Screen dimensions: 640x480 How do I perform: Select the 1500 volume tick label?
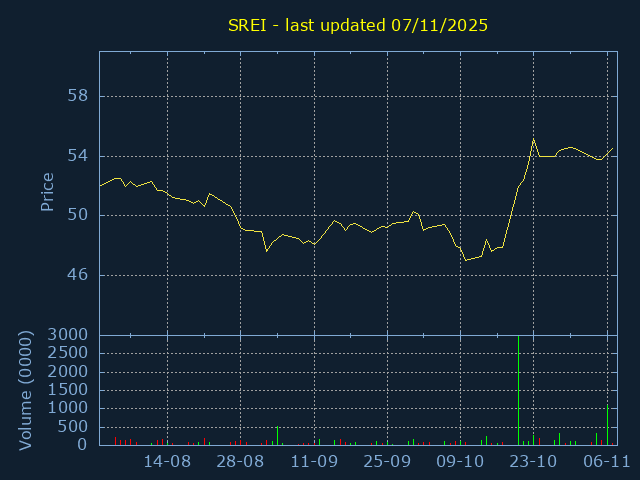(70, 390)
